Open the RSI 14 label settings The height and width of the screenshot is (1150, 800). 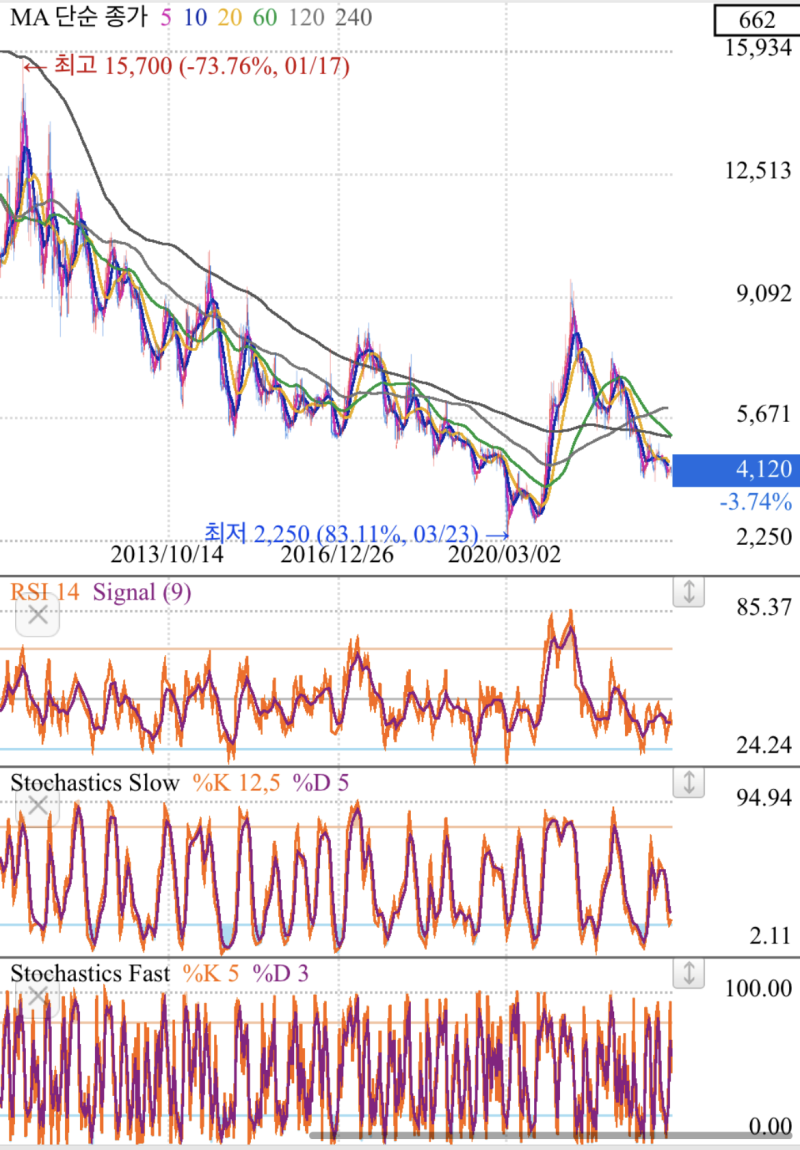click(45, 591)
